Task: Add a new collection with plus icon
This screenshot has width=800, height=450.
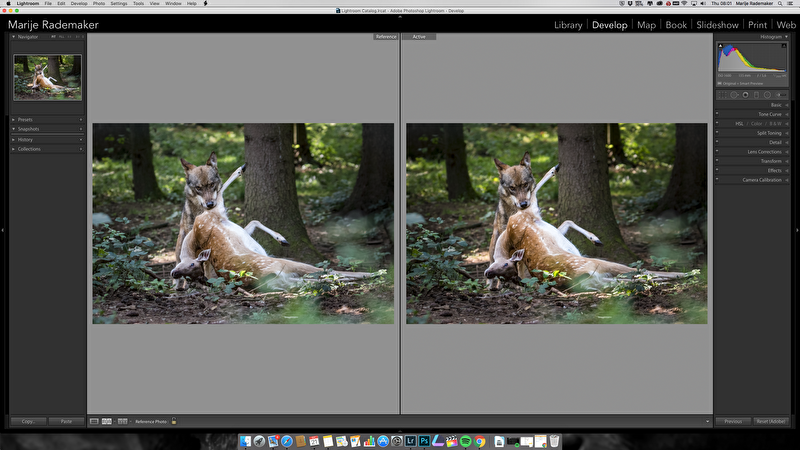Action: pos(81,149)
